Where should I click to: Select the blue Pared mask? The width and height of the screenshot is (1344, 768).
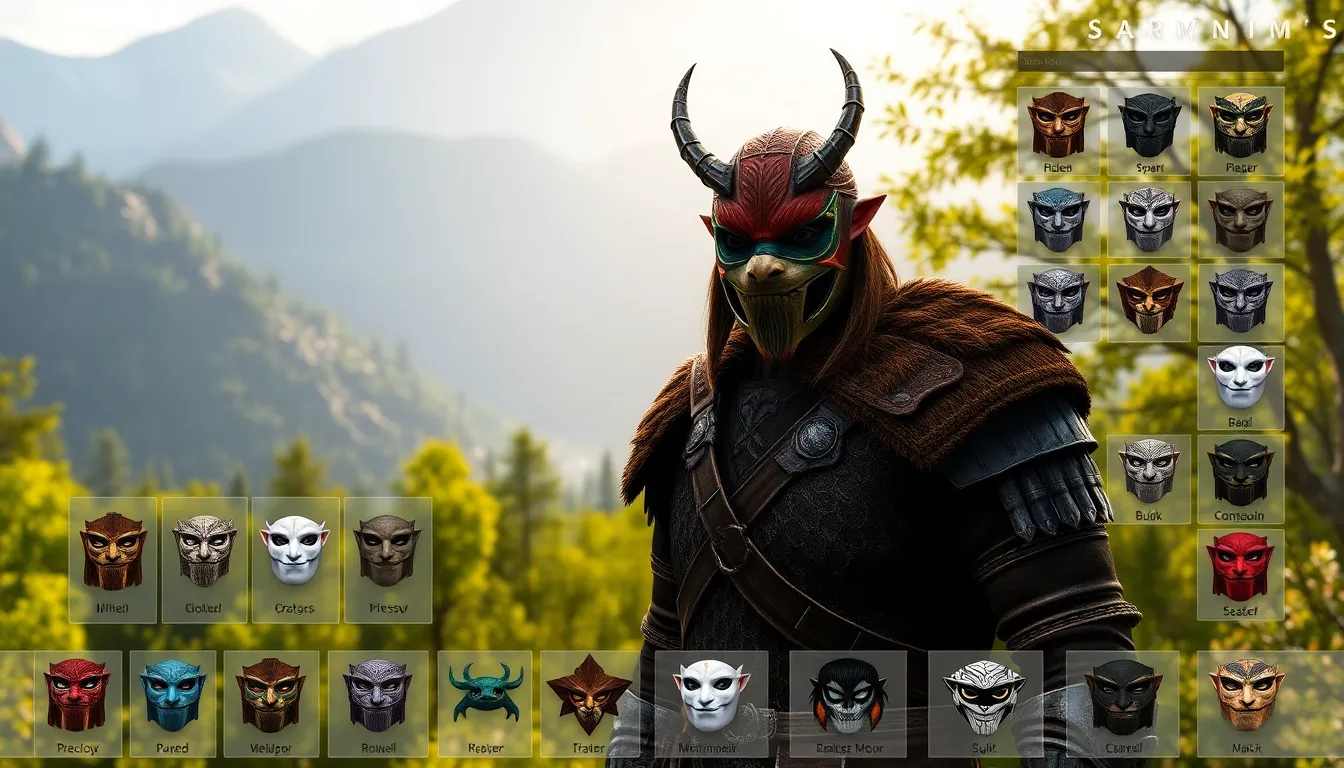[170, 700]
